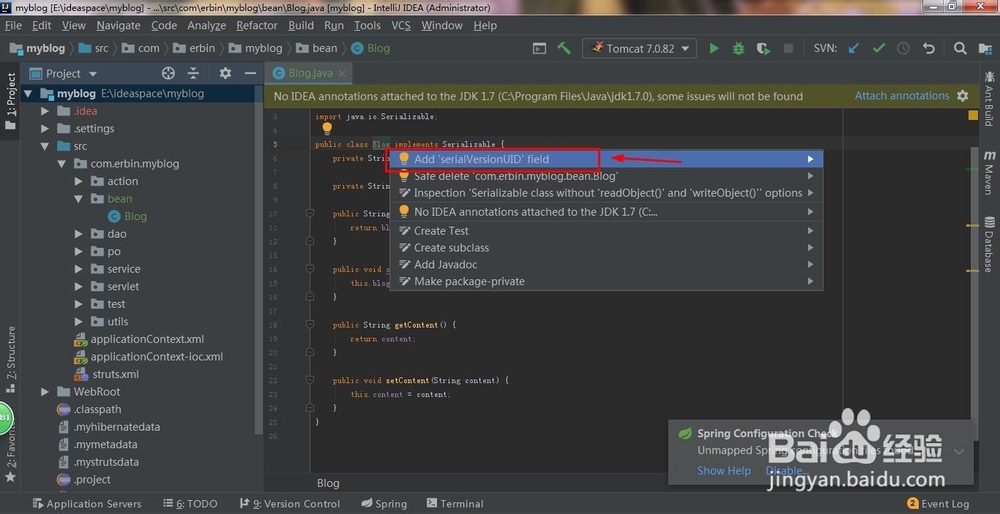1000x514 pixels.
Task: Select Blog class in project tree
Action: click(x=128, y=216)
